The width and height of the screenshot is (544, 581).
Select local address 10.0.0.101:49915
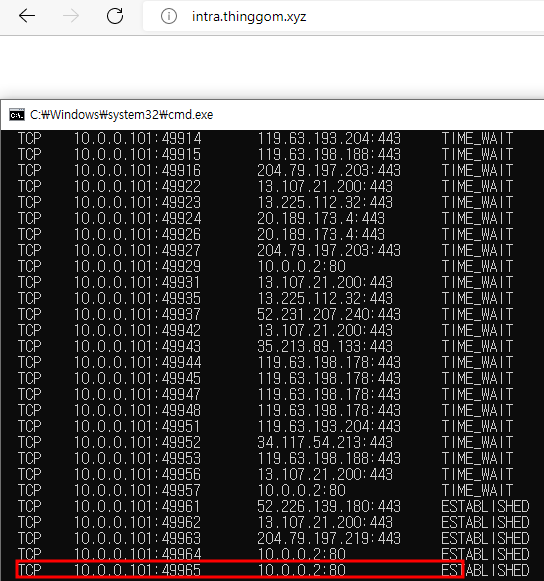point(137,154)
